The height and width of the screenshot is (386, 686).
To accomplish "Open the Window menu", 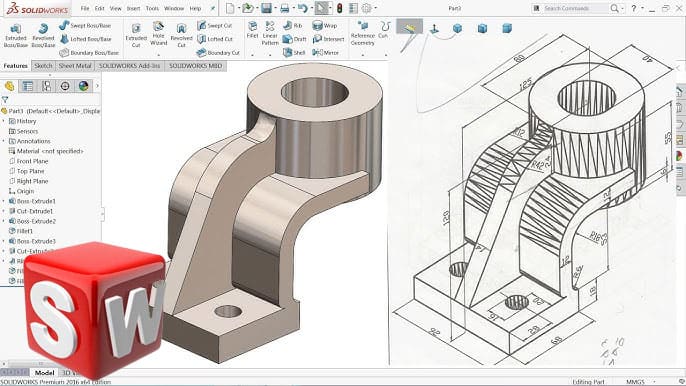I will 174,8.
